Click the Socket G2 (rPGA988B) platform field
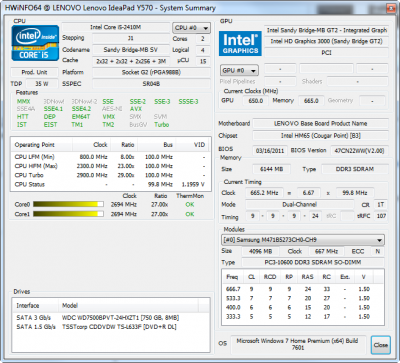400x363 pixels. click(x=151, y=72)
